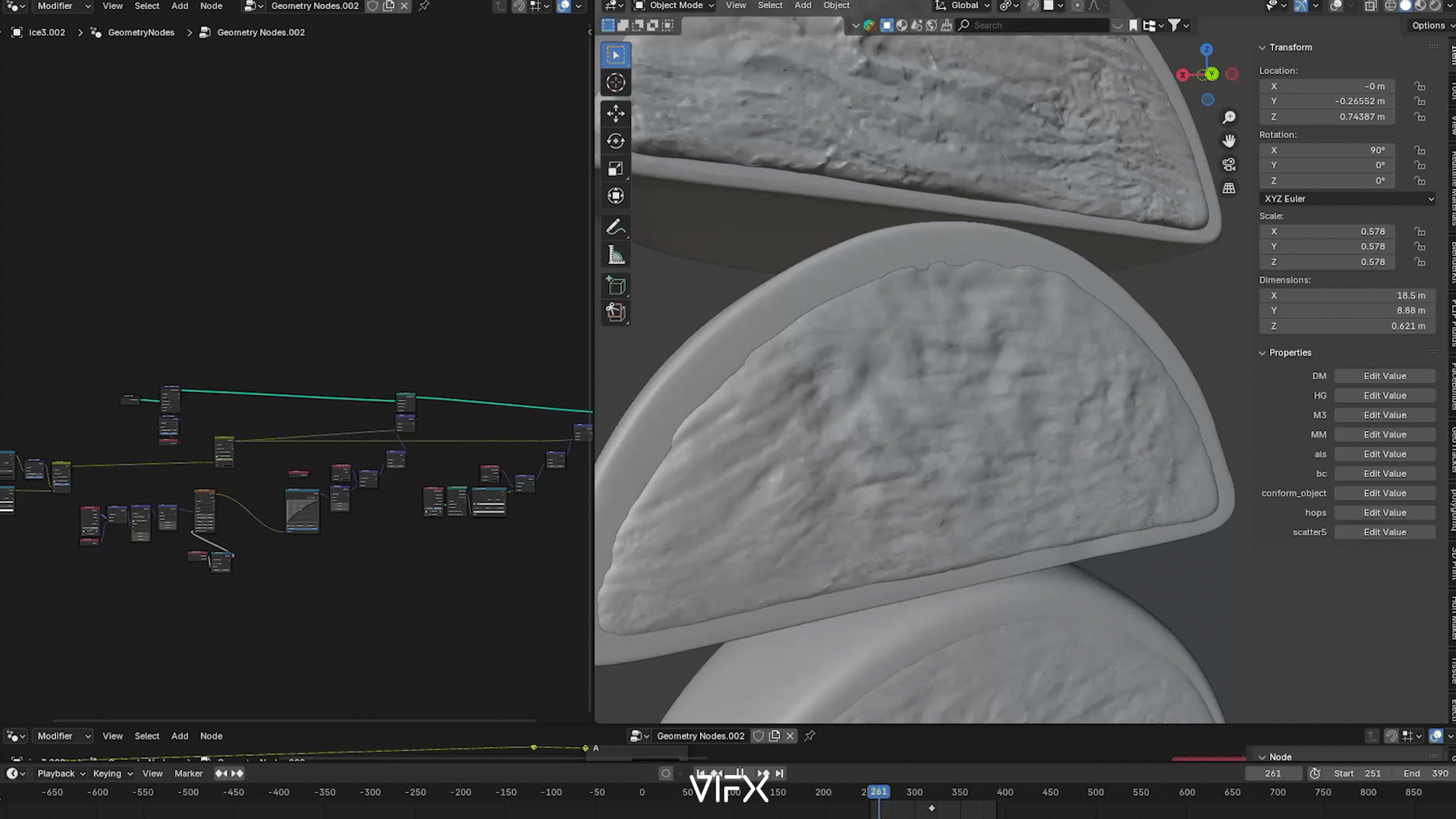Open the filter funnel dropdown in viewport
Viewport: 1456px width, 819px height.
point(1178,25)
